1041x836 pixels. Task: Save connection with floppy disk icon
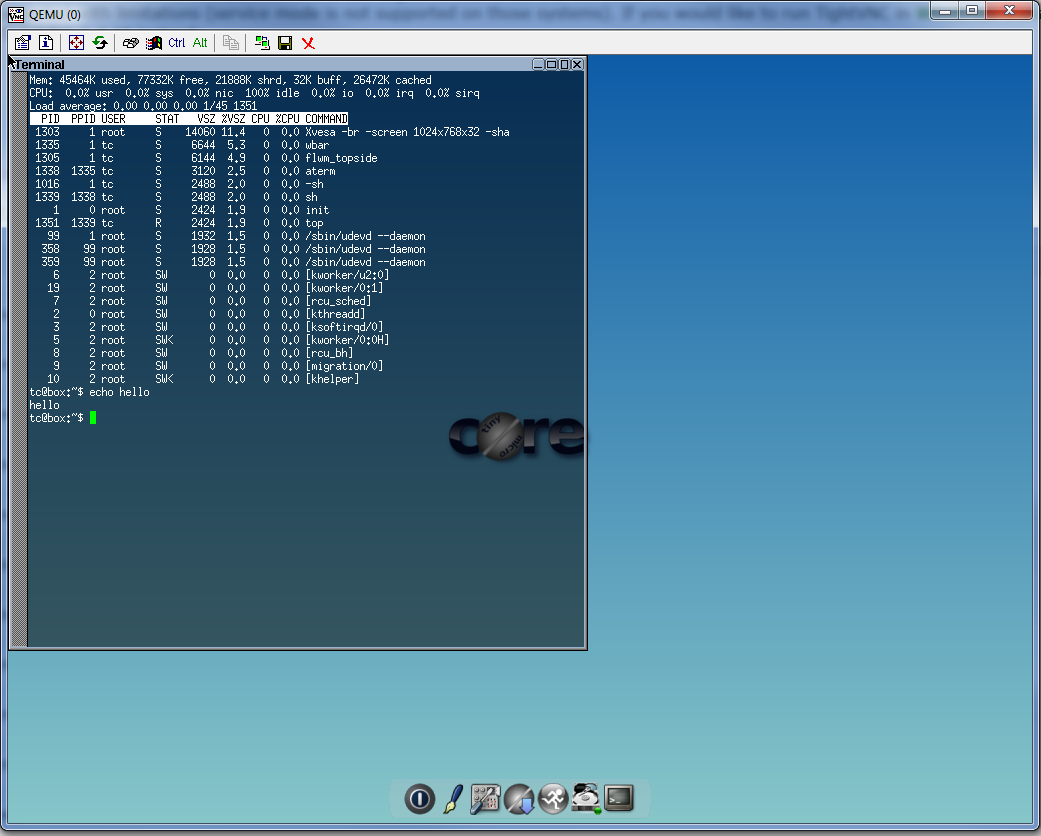(x=285, y=43)
